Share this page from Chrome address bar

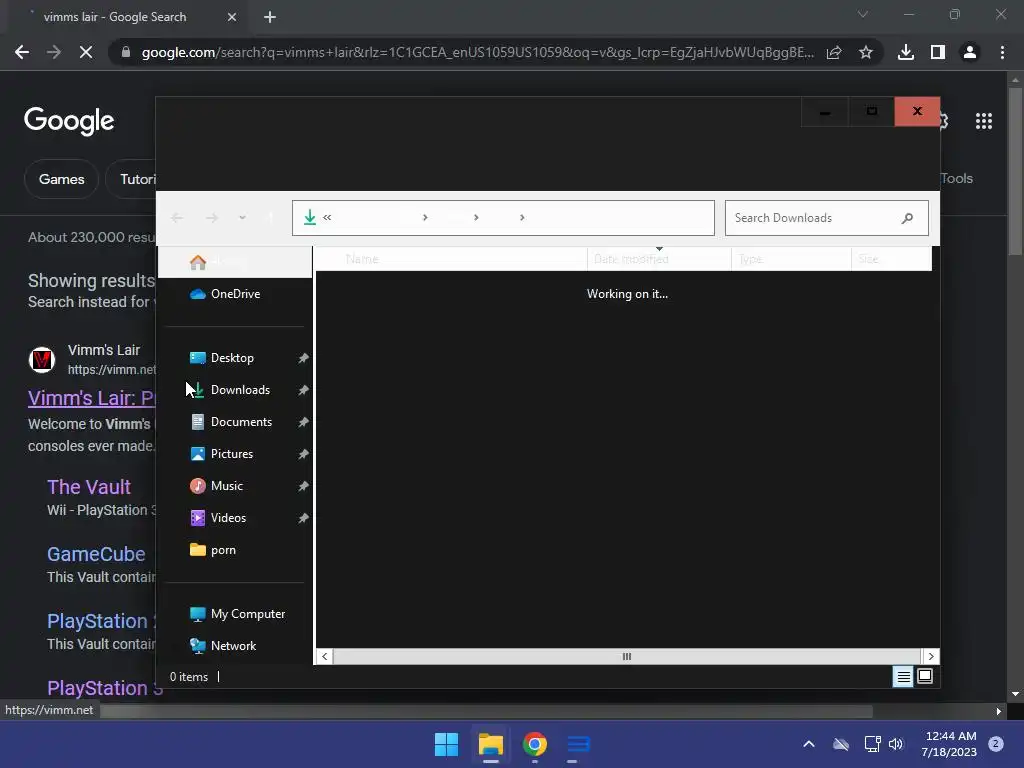(834, 52)
